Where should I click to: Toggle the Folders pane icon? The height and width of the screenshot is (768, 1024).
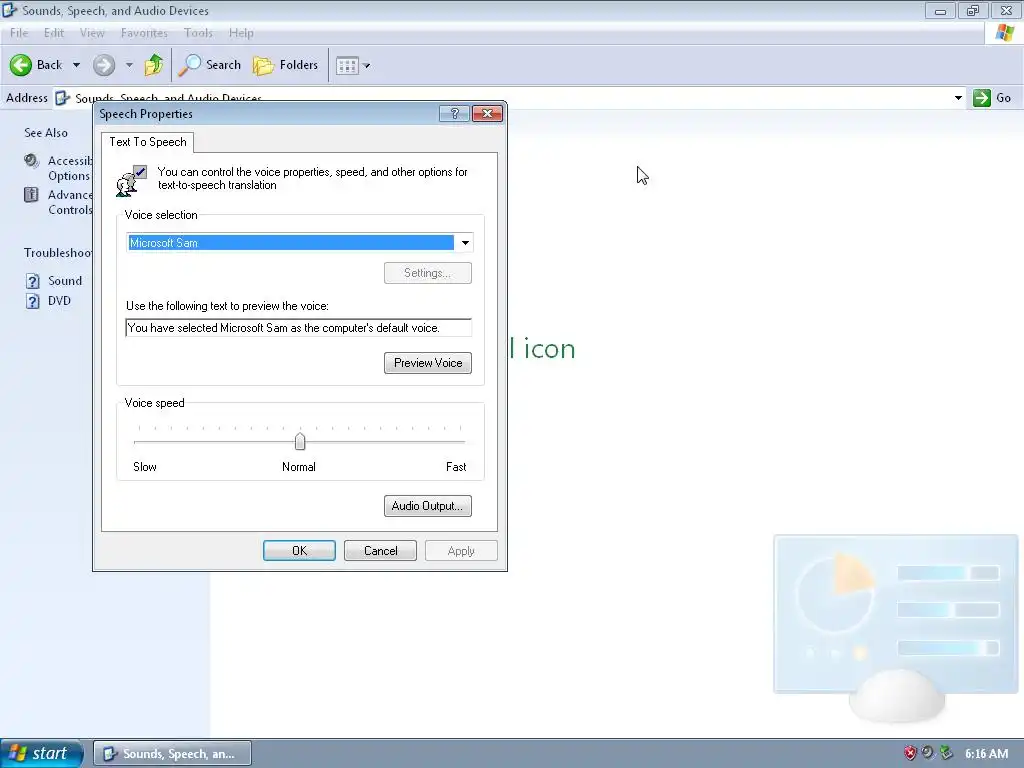click(263, 65)
